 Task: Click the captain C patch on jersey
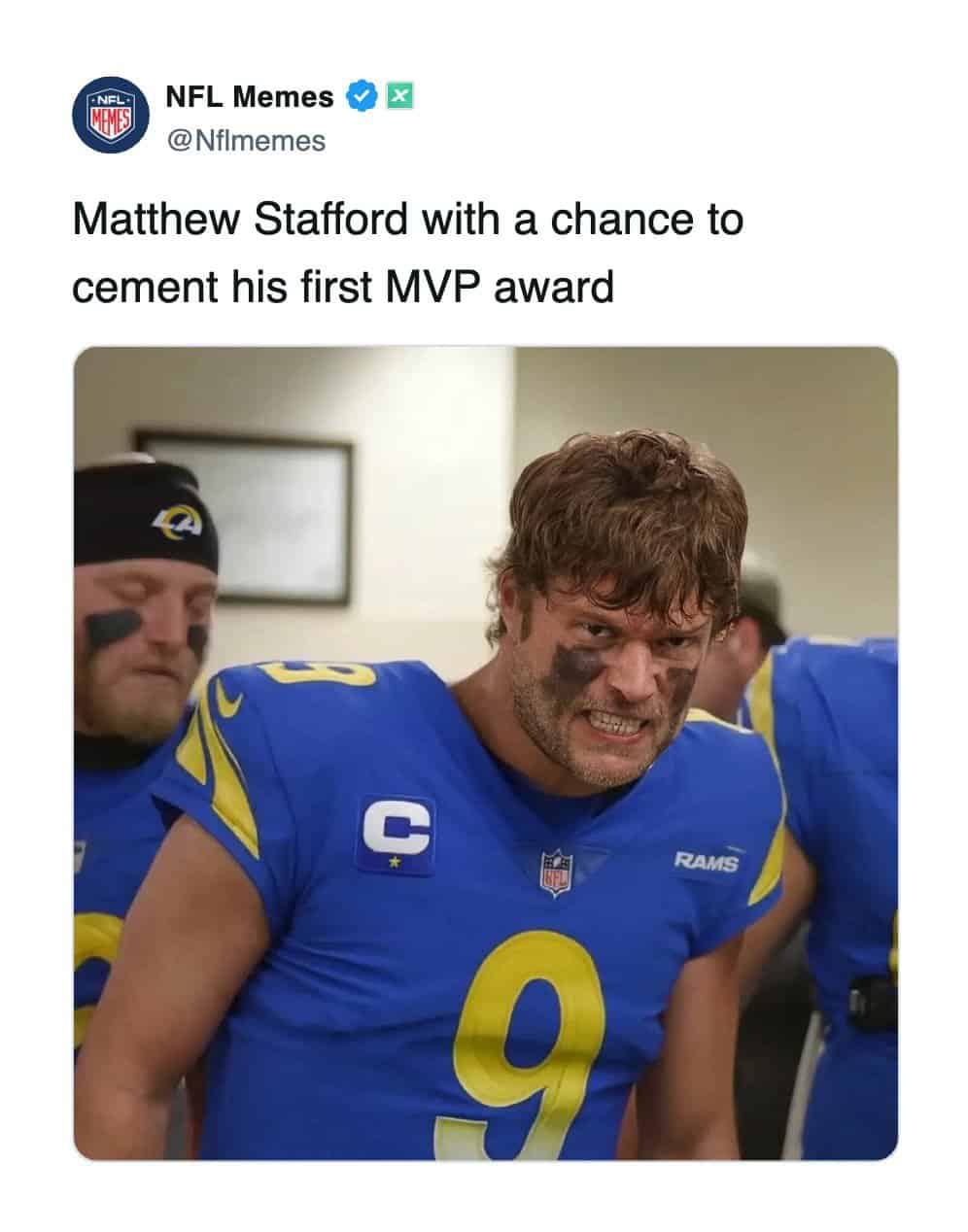click(x=396, y=834)
